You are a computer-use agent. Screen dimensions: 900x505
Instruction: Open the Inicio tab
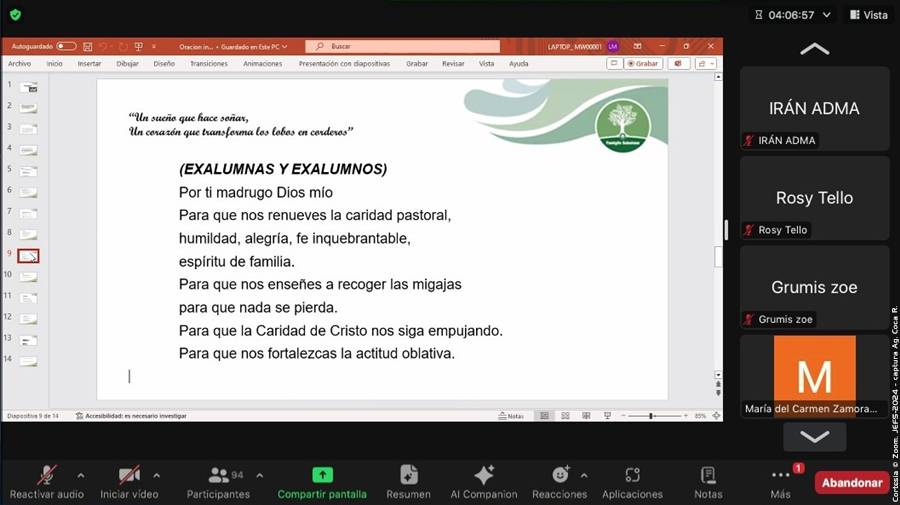pyautogui.click(x=55, y=64)
